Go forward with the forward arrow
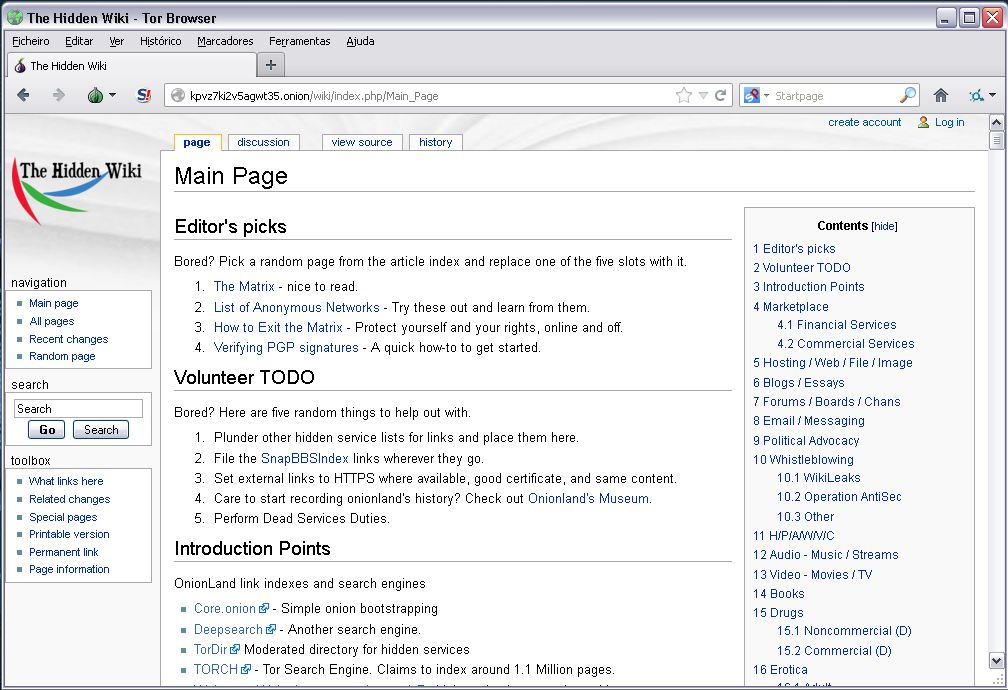The width and height of the screenshot is (1008, 690). [58, 96]
